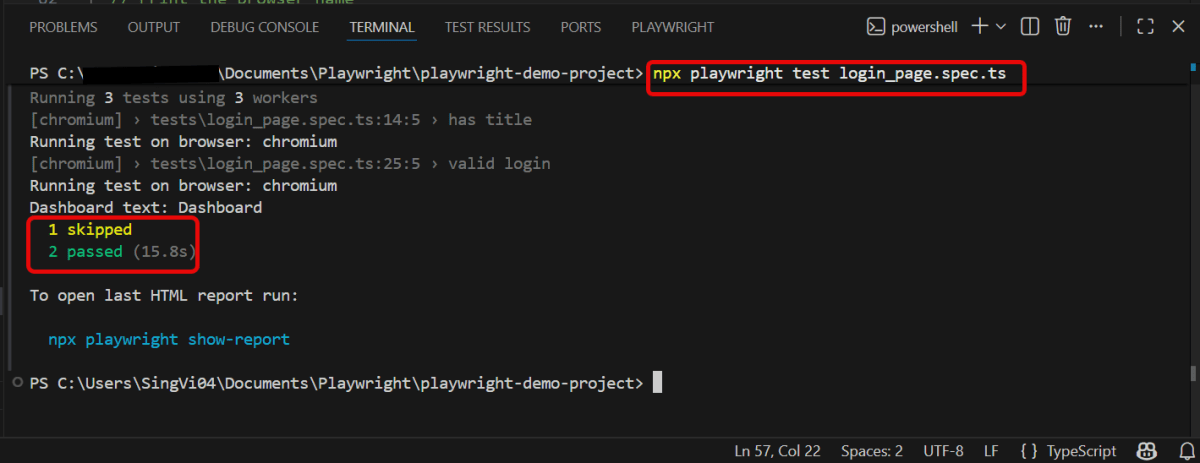Switch to the PLAYWRIGHT tab
The height and width of the screenshot is (463, 1200).
(672, 27)
